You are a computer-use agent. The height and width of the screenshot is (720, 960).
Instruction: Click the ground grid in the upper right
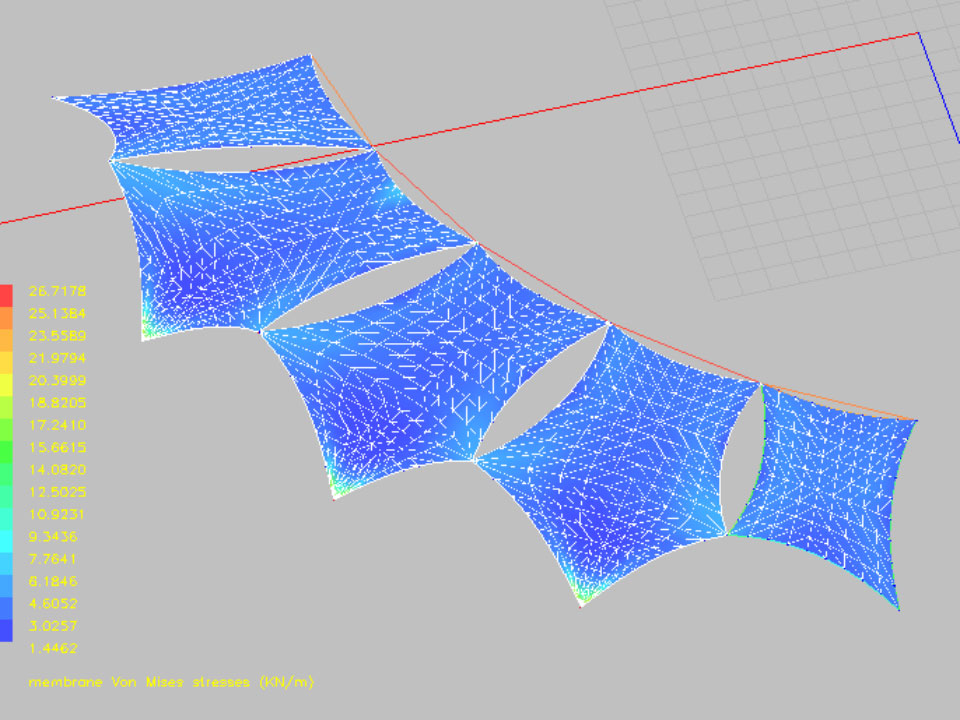[x=800, y=170]
